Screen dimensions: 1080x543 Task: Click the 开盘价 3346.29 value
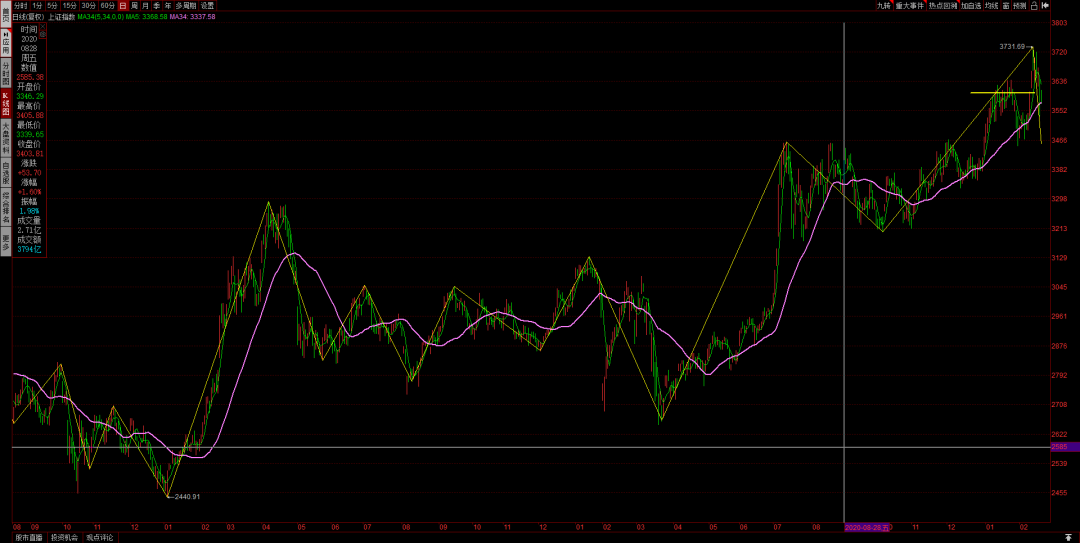[x=30, y=96]
